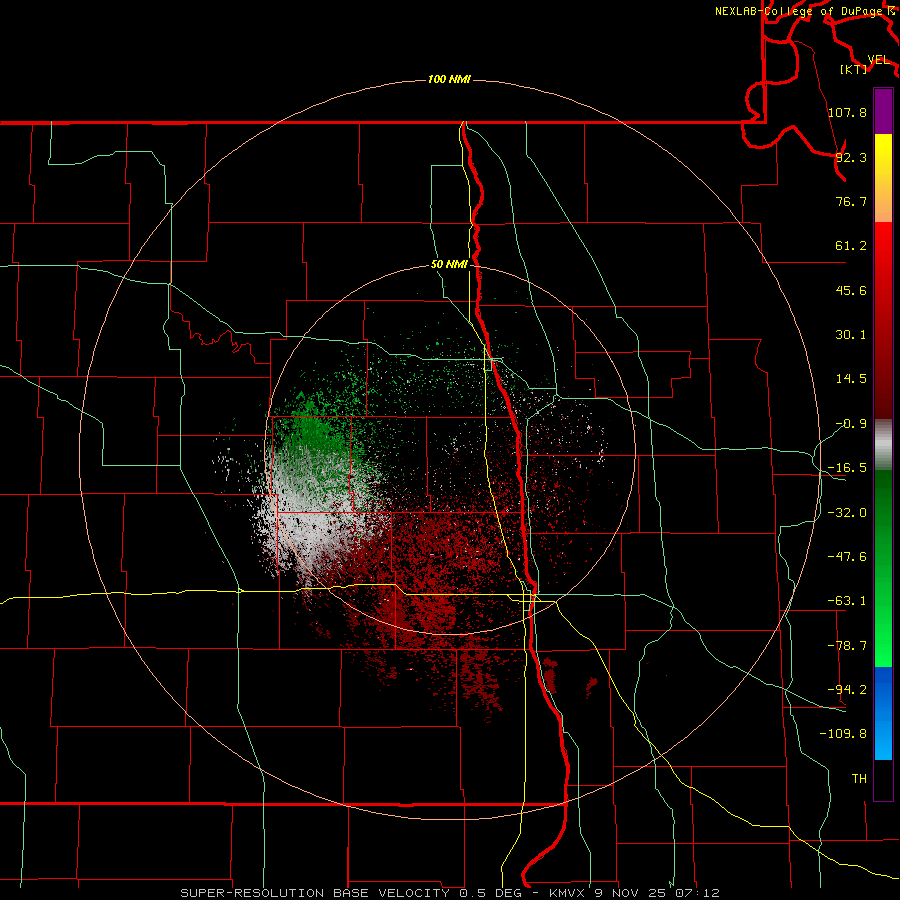Select the -47.6 velocity scale value

(x=847, y=557)
